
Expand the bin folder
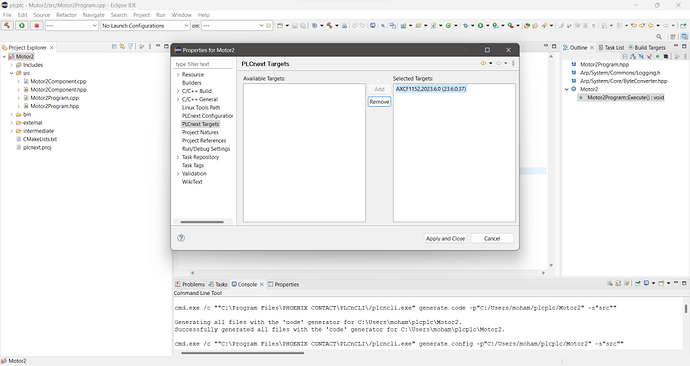[11, 114]
